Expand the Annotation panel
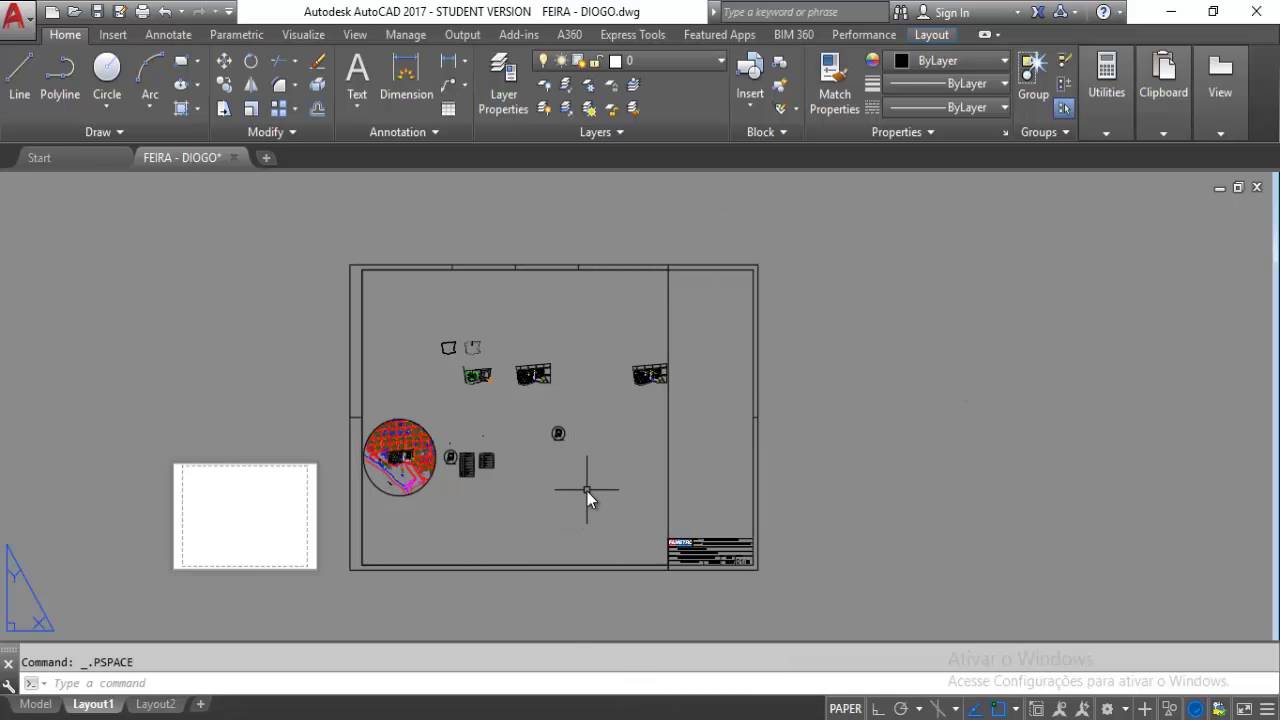 (x=404, y=132)
